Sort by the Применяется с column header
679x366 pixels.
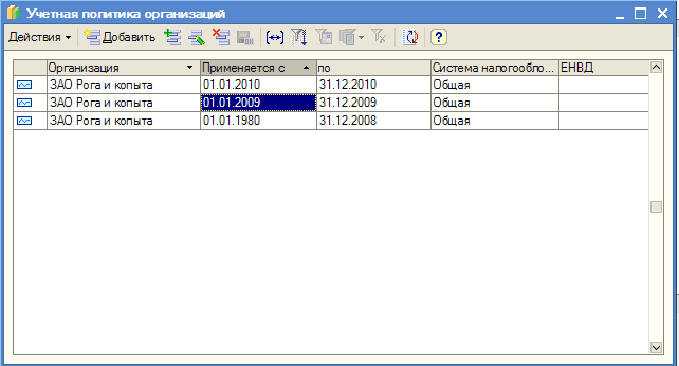(259, 68)
